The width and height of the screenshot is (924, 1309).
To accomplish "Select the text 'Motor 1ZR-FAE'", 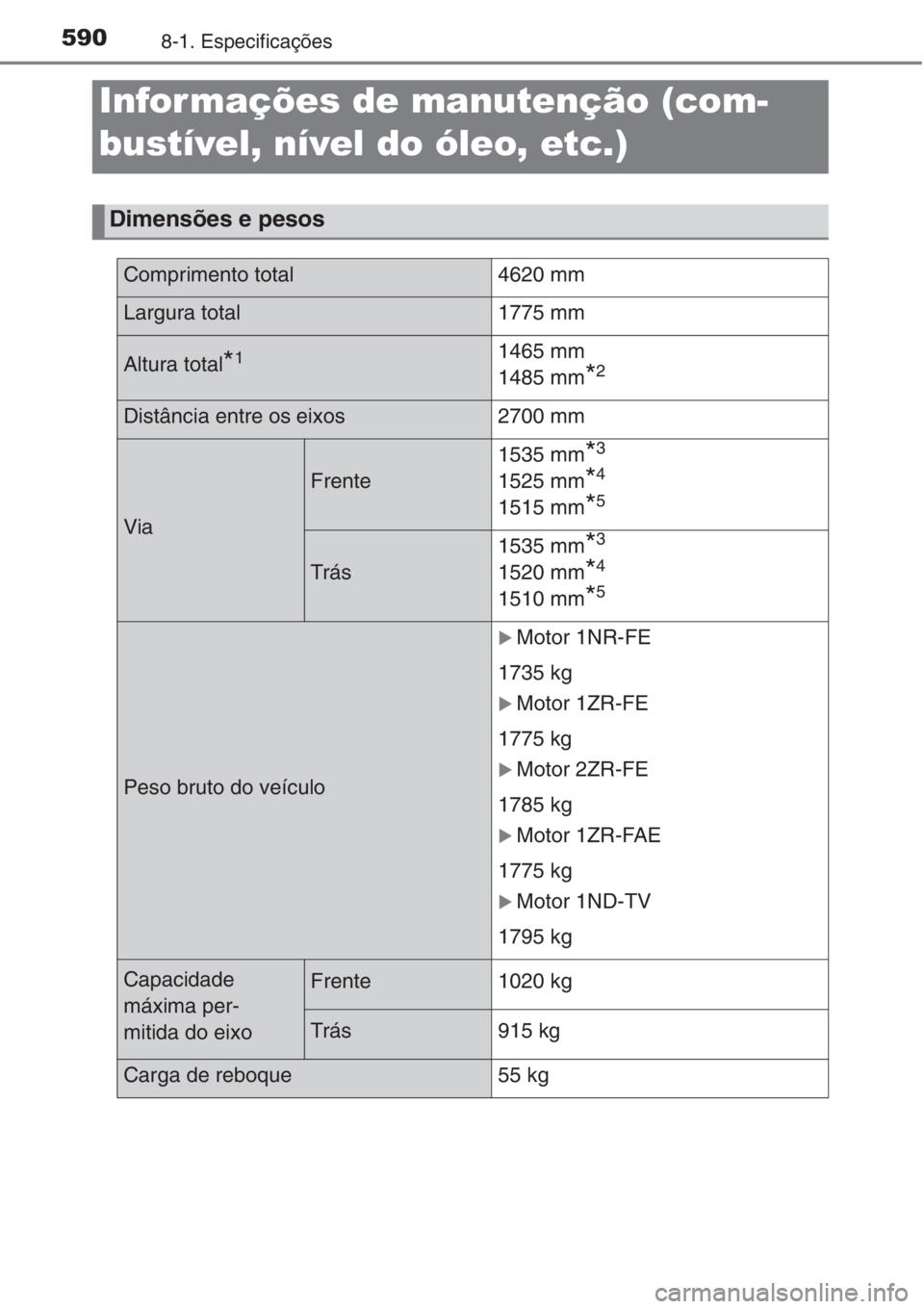I will (588, 835).
